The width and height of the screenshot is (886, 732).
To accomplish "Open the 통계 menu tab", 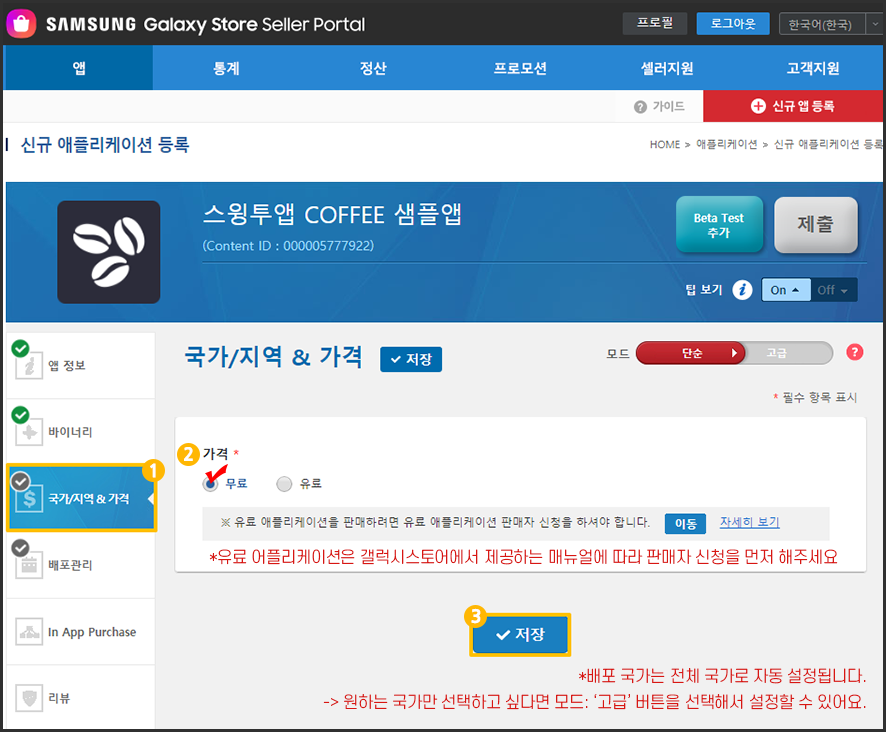I will [x=226, y=69].
